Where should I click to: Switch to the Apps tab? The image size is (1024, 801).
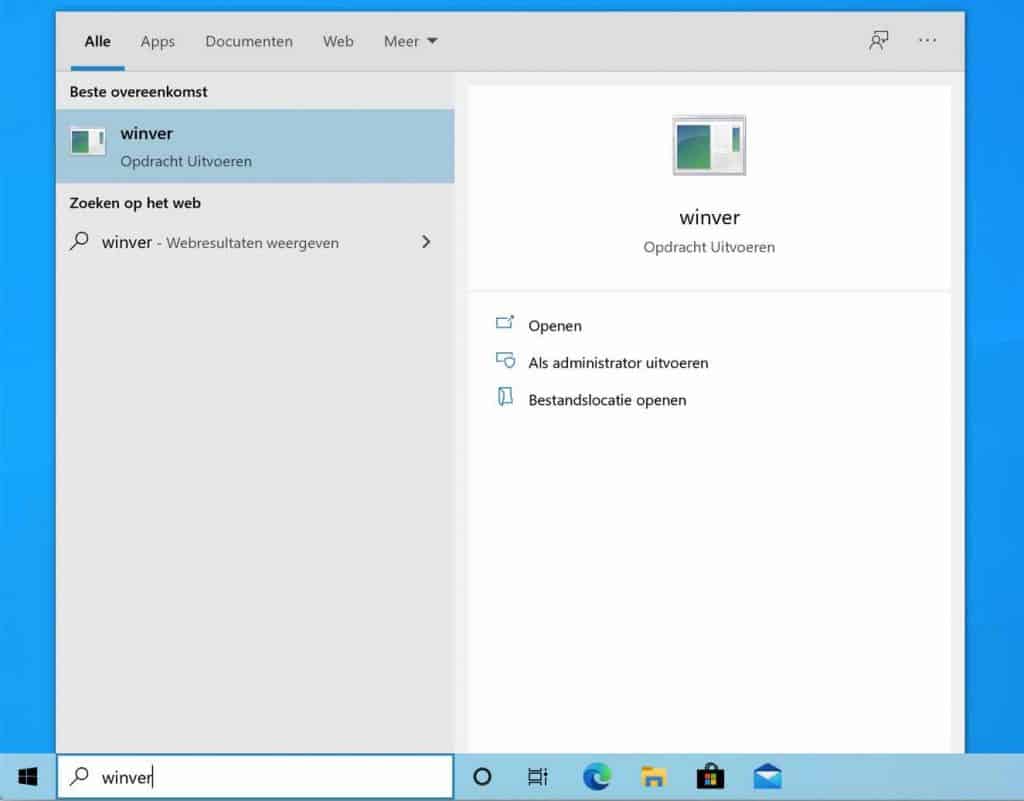[x=157, y=41]
